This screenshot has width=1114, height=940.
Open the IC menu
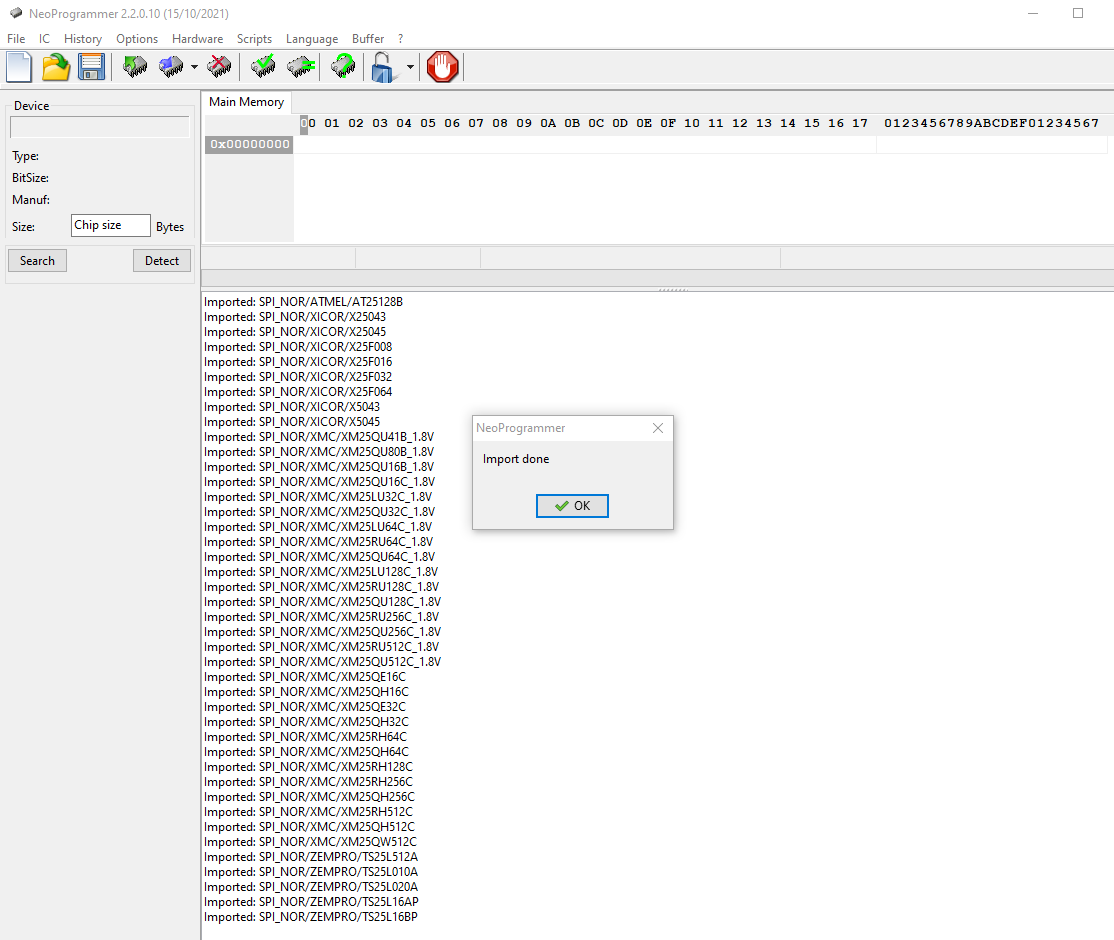click(x=44, y=39)
